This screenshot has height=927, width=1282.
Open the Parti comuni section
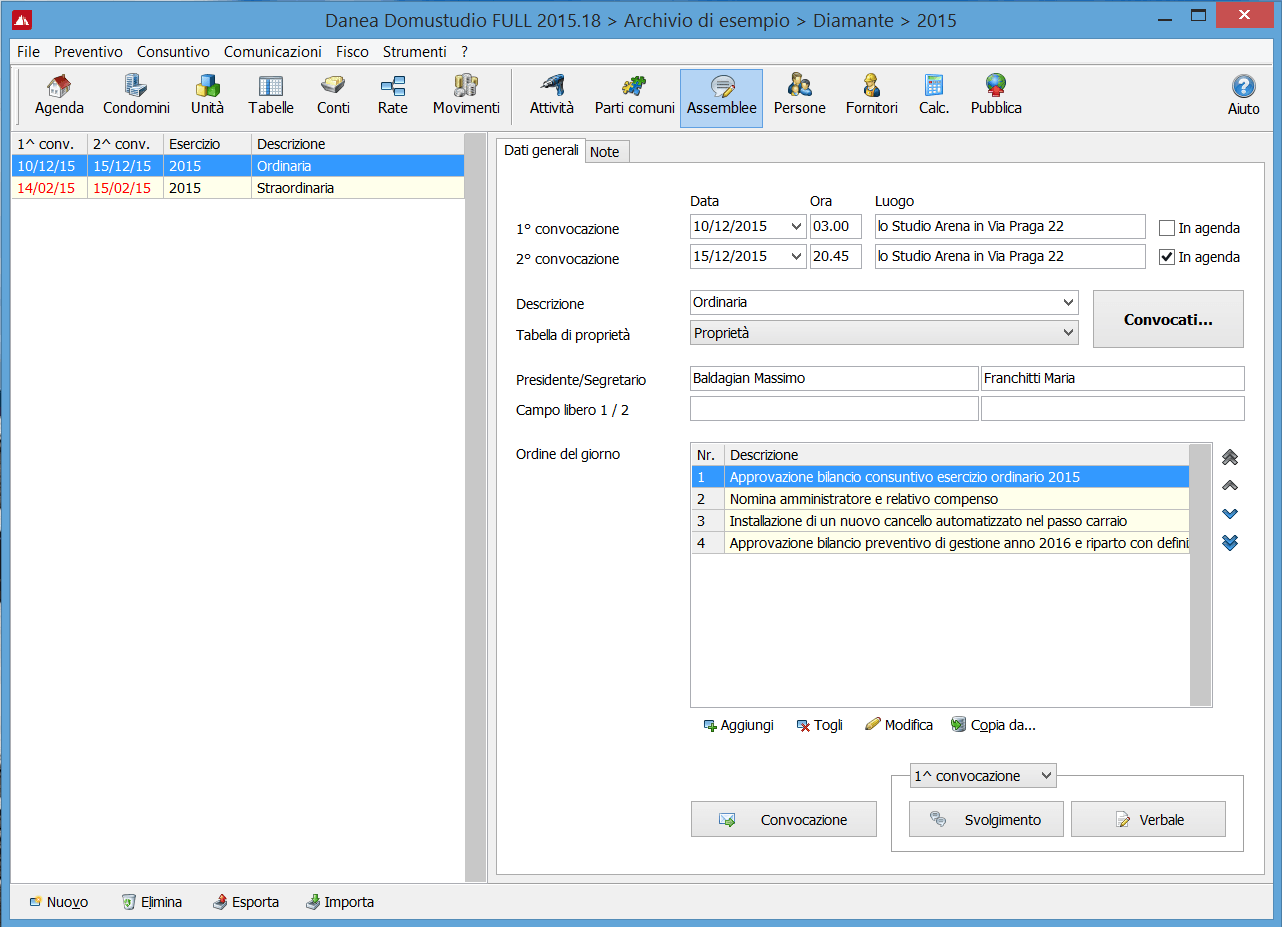click(x=634, y=97)
